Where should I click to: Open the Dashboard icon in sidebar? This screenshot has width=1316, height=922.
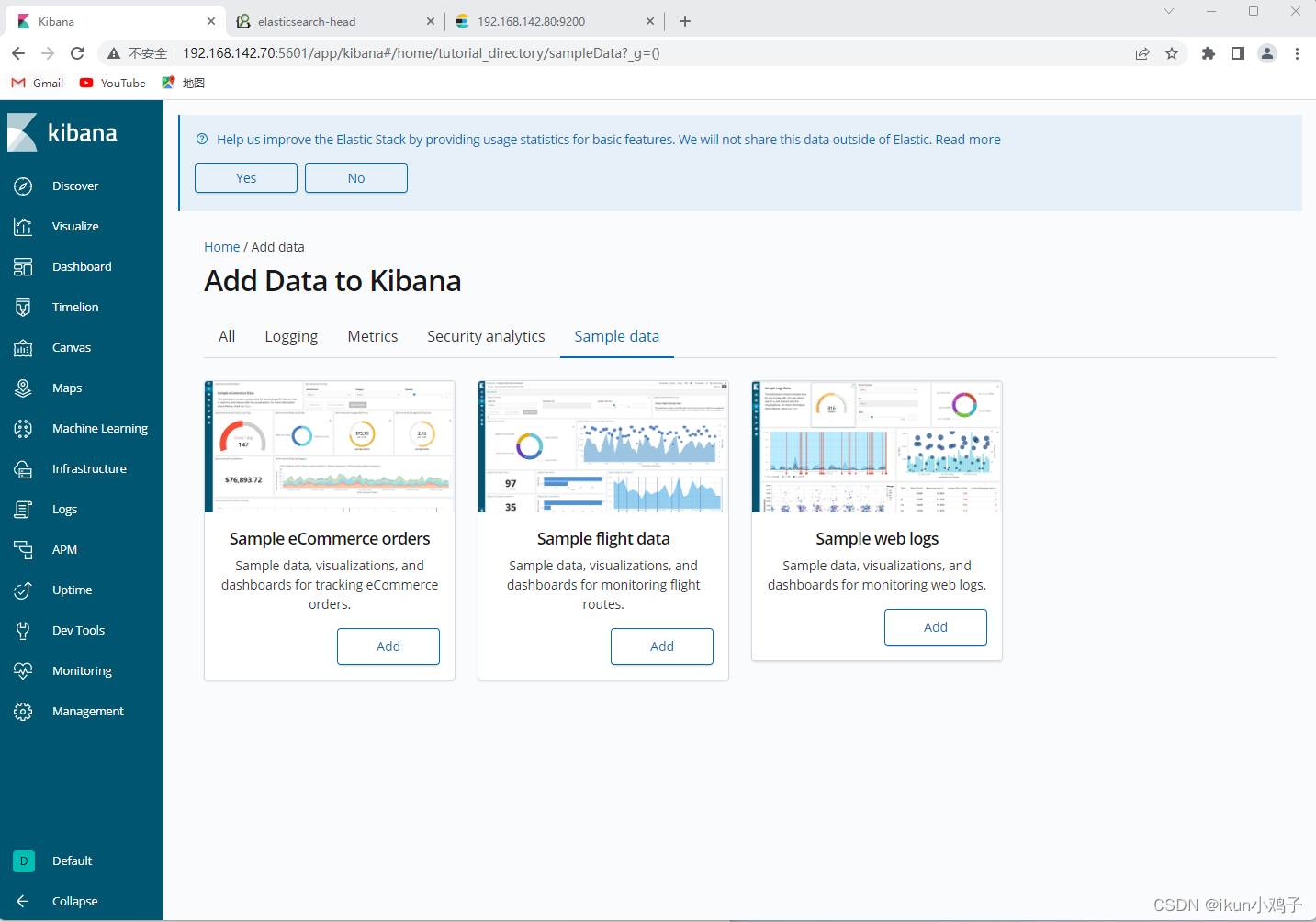pyautogui.click(x=23, y=267)
